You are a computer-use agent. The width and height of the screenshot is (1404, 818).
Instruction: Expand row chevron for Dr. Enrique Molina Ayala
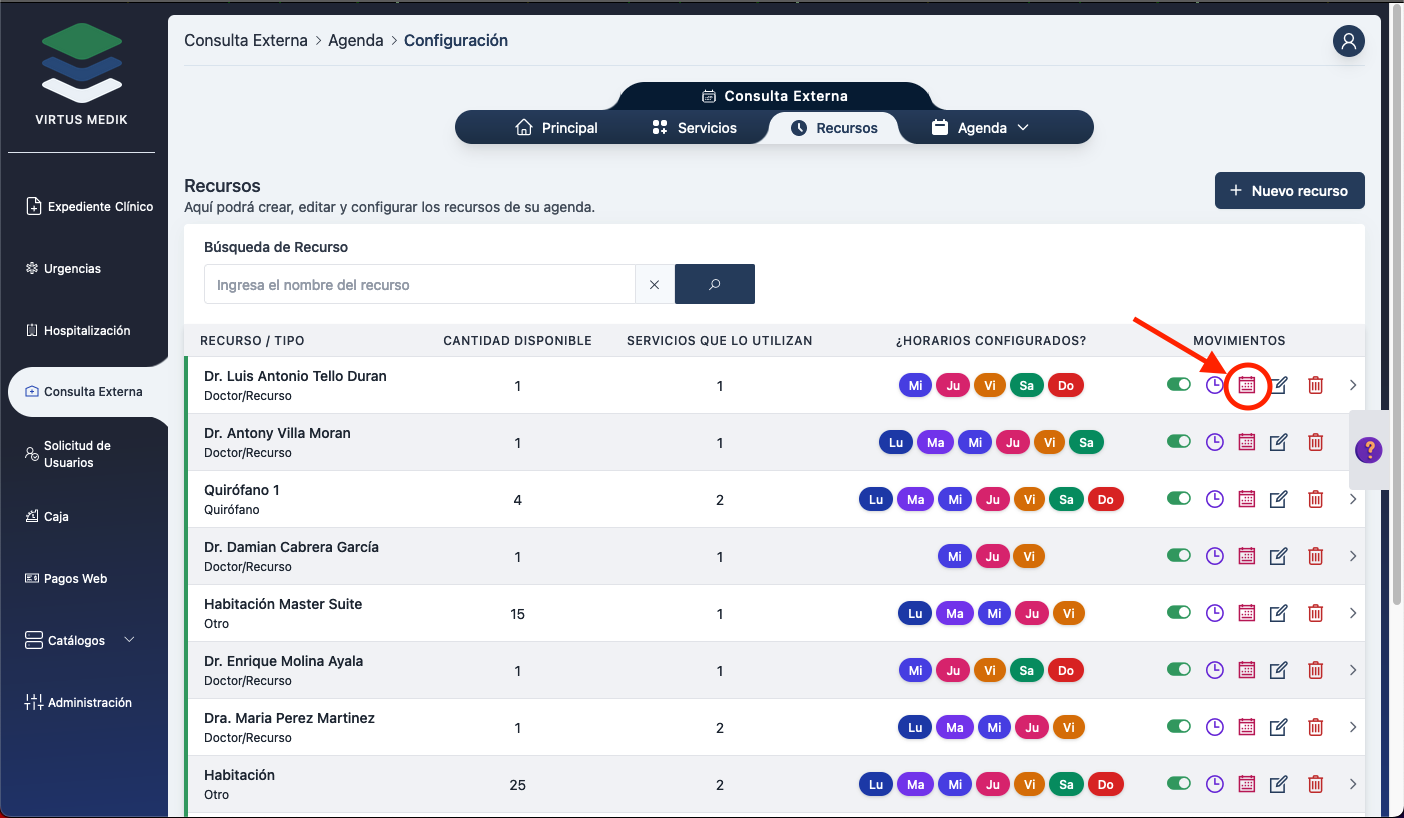1353,670
